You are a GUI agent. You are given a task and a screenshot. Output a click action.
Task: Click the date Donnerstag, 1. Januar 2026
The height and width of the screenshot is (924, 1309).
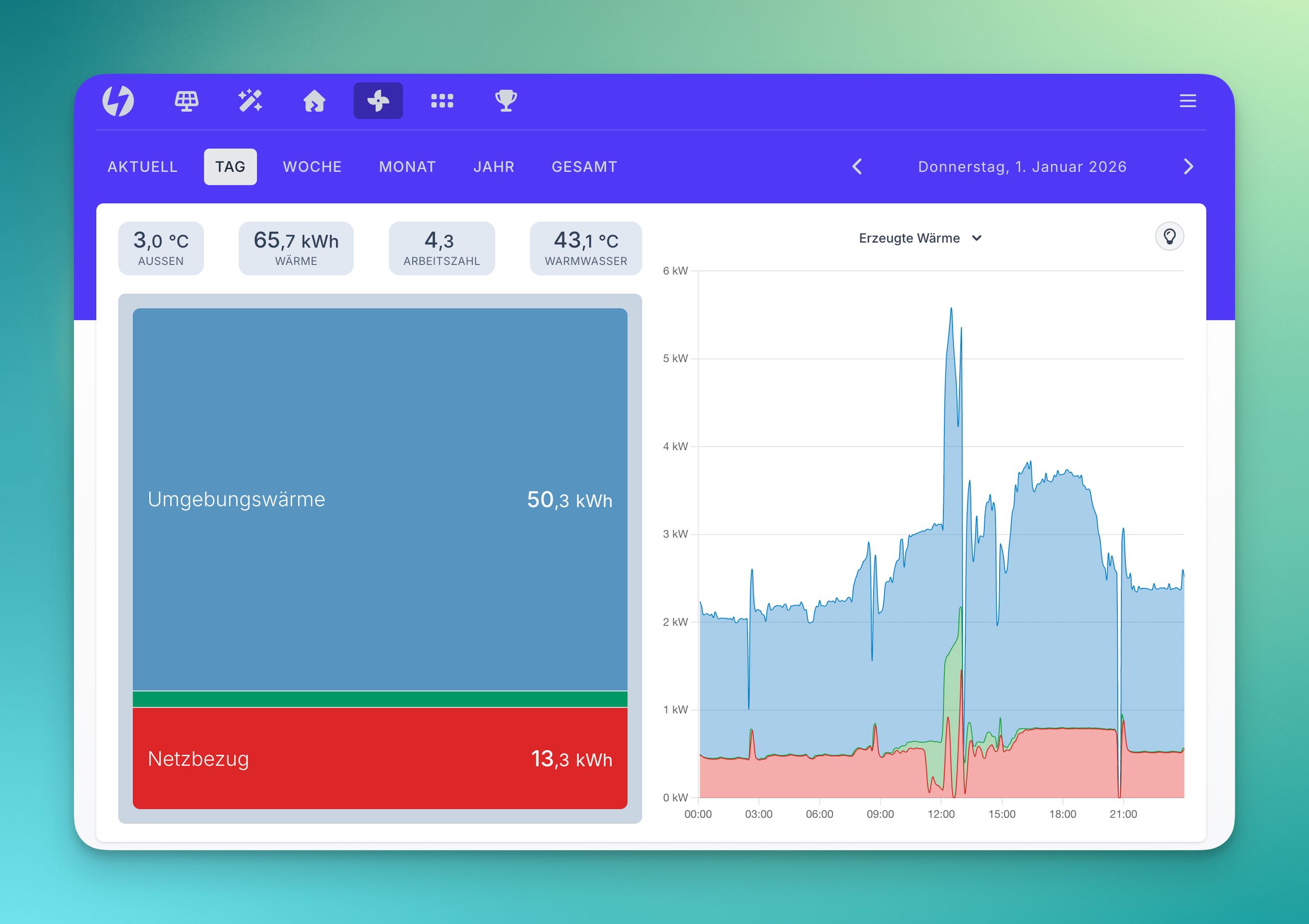click(x=1022, y=166)
